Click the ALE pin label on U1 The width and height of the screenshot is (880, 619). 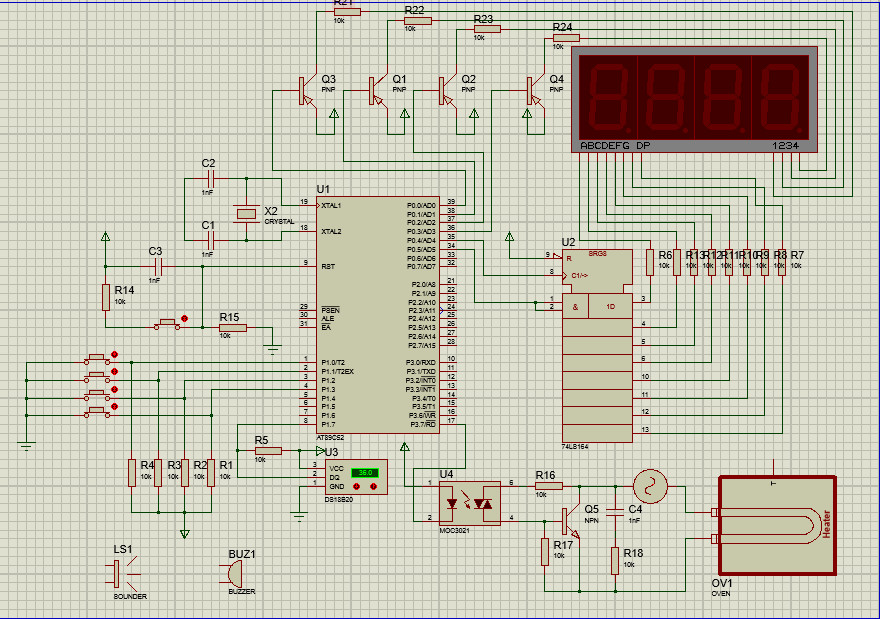tap(327, 319)
